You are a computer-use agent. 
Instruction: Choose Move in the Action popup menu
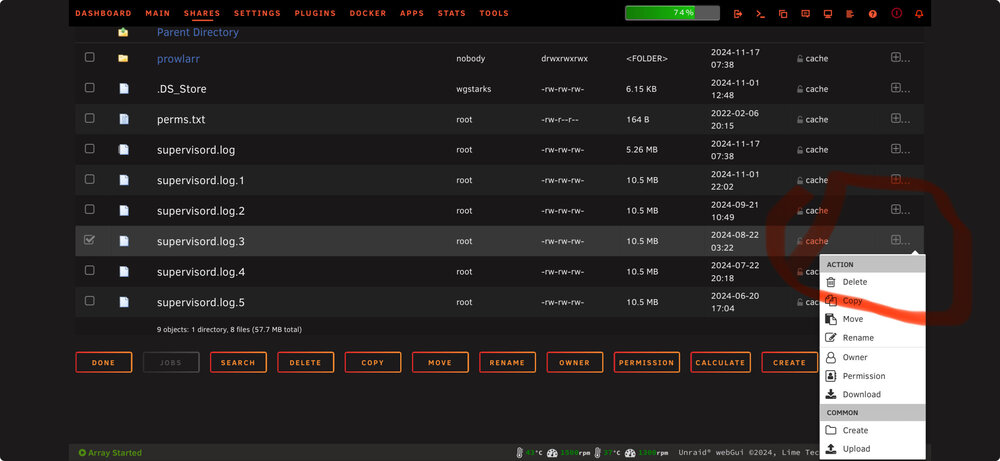point(872,319)
